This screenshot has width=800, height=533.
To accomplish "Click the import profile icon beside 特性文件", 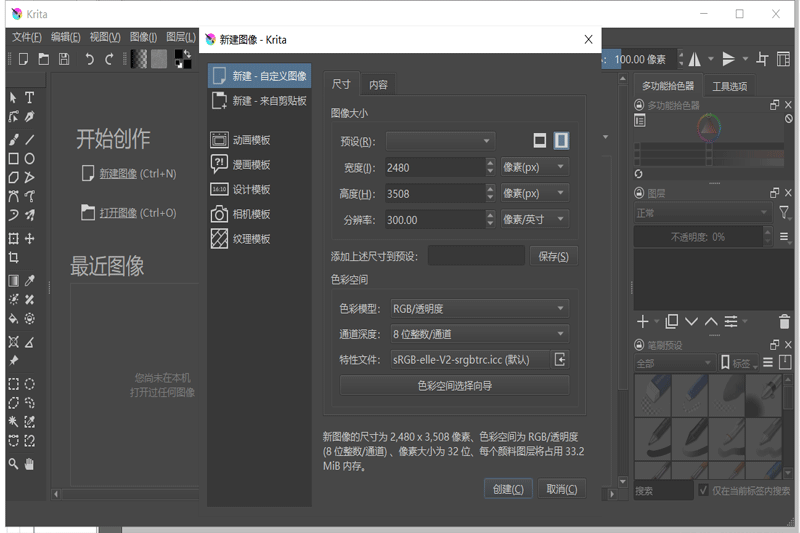I will (x=561, y=359).
